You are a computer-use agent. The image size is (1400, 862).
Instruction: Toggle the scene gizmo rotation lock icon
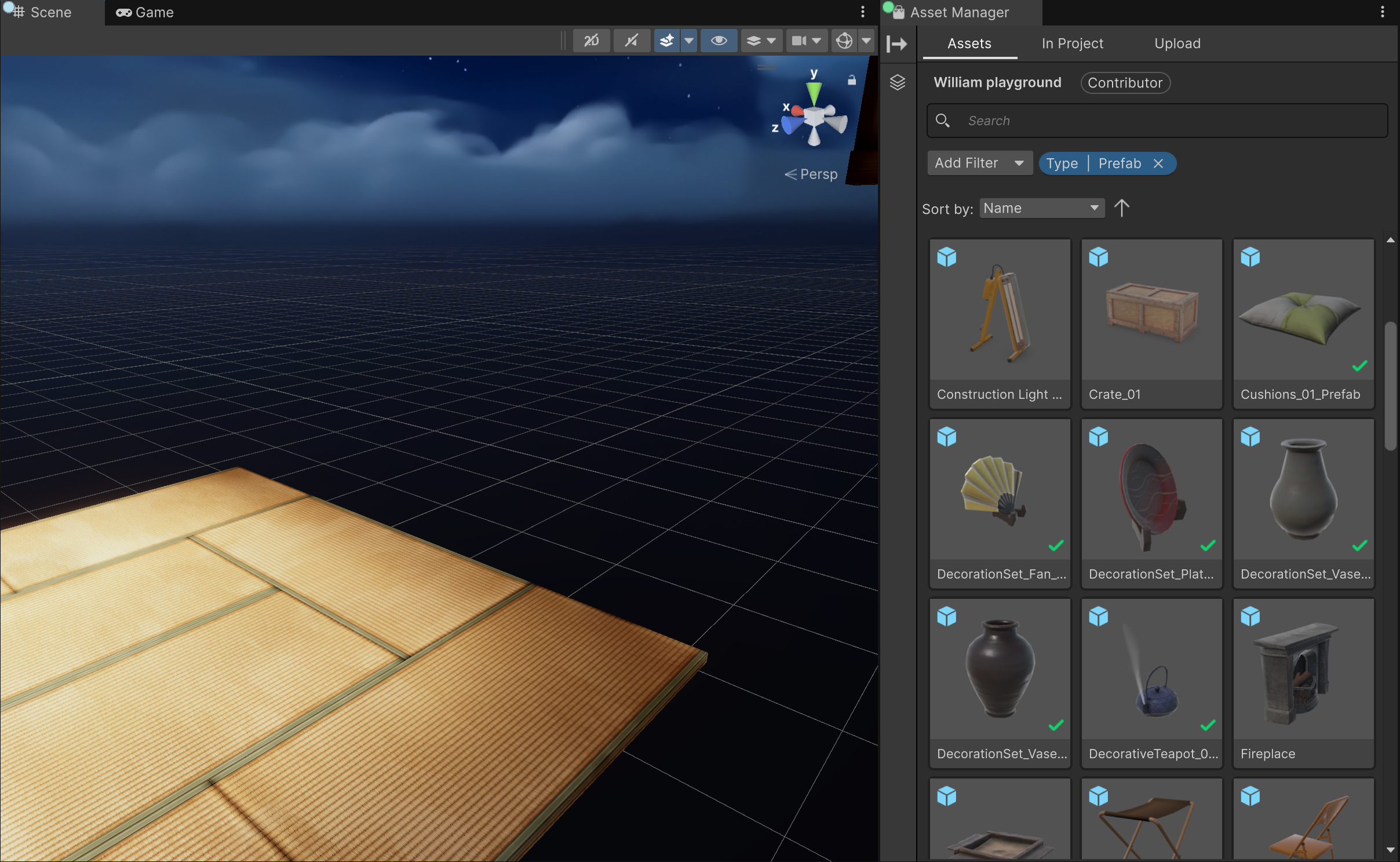pos(851,80)
